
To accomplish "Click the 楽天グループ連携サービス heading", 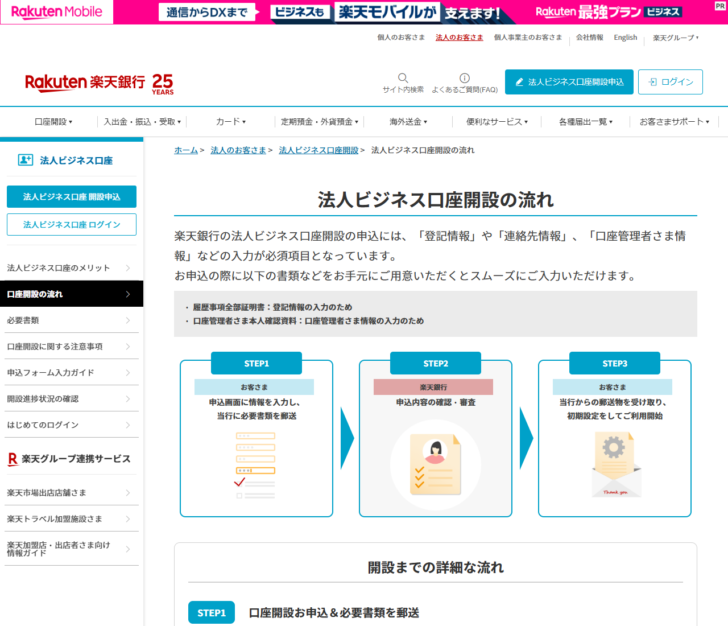I will (x=76, y=459).
